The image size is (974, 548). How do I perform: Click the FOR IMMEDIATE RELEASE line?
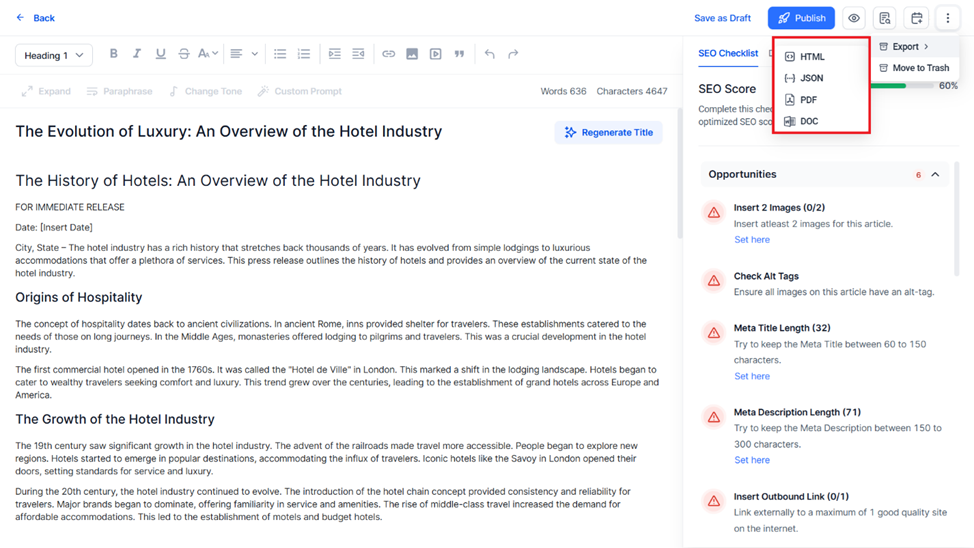pos(70,208)
